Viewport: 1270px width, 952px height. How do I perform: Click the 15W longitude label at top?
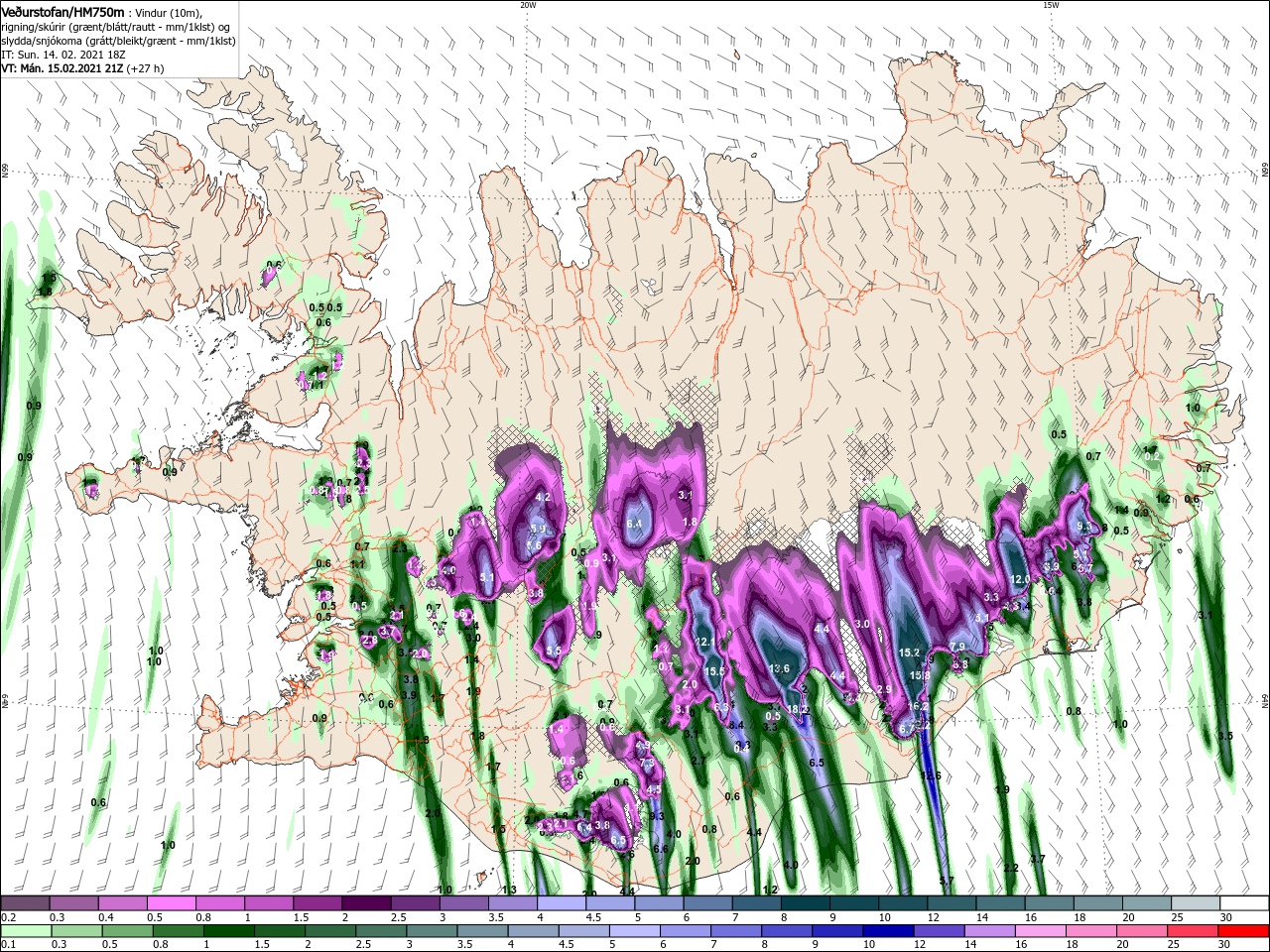(1052, 5)
